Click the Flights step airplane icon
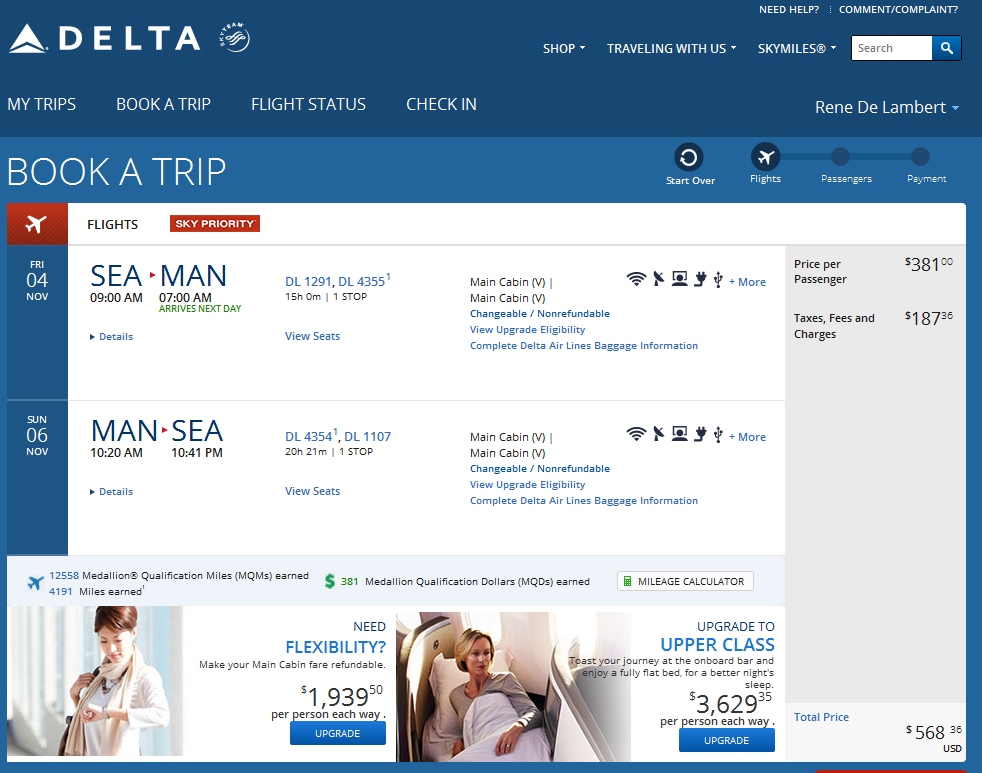The height and width of the screenshot is (773, 982). click(x=765, y=157)
